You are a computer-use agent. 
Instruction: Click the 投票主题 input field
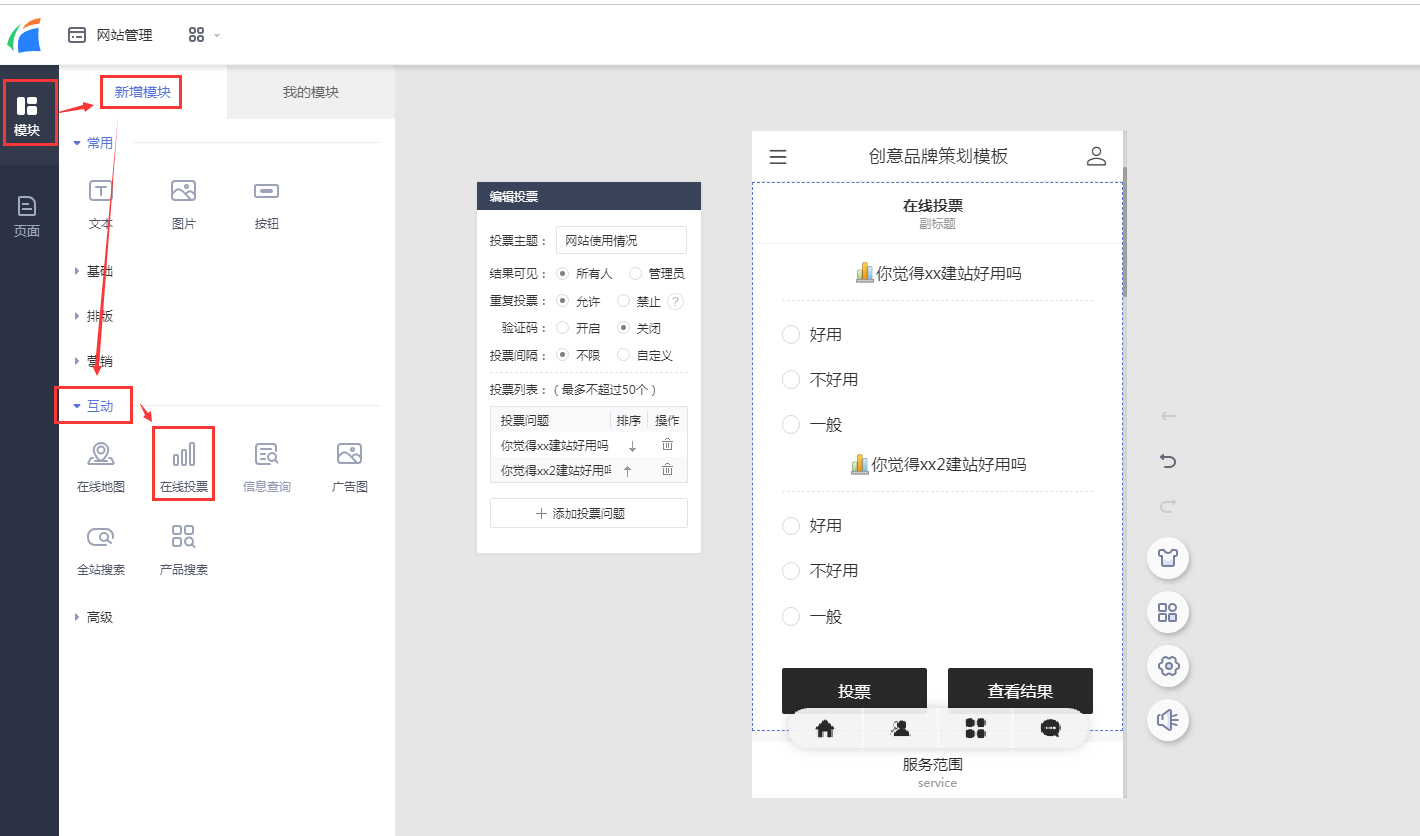coord(622,240)
